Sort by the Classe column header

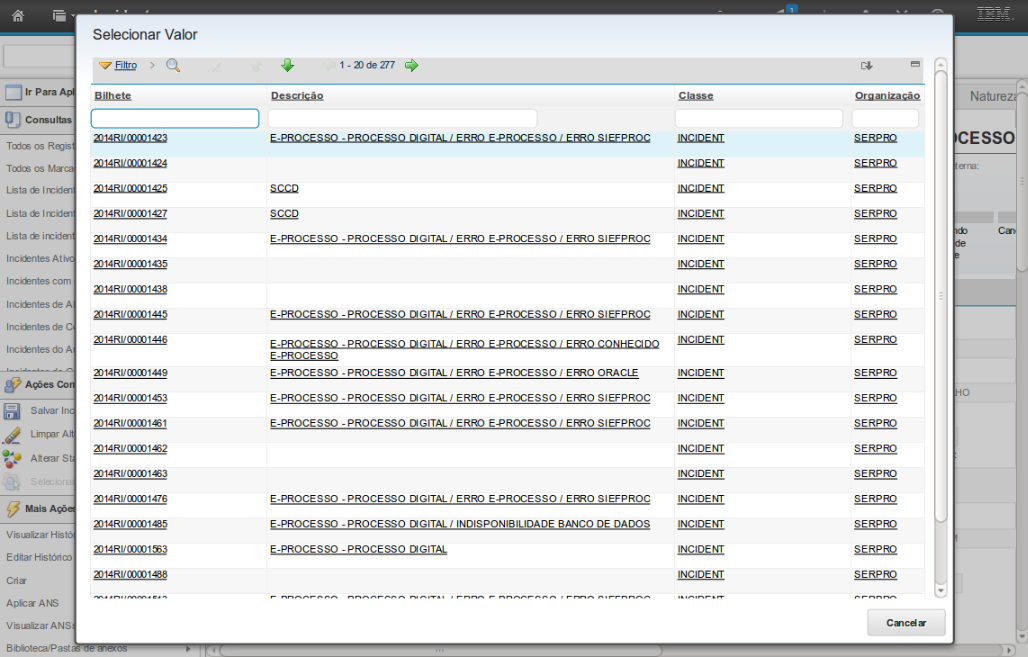[696, 96]
